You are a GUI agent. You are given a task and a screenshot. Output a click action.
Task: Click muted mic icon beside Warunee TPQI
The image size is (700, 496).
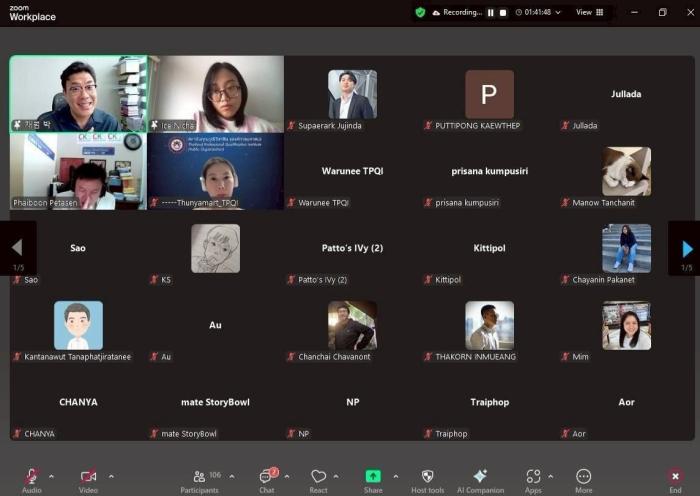(291, 203)
